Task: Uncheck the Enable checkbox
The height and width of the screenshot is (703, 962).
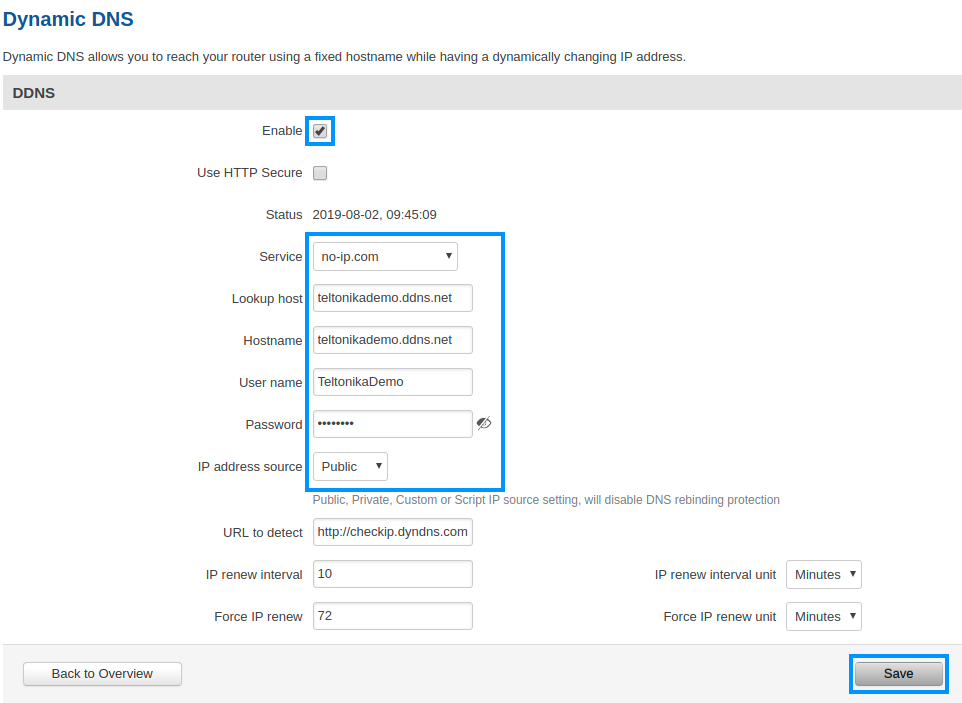Action: (320, 131)
